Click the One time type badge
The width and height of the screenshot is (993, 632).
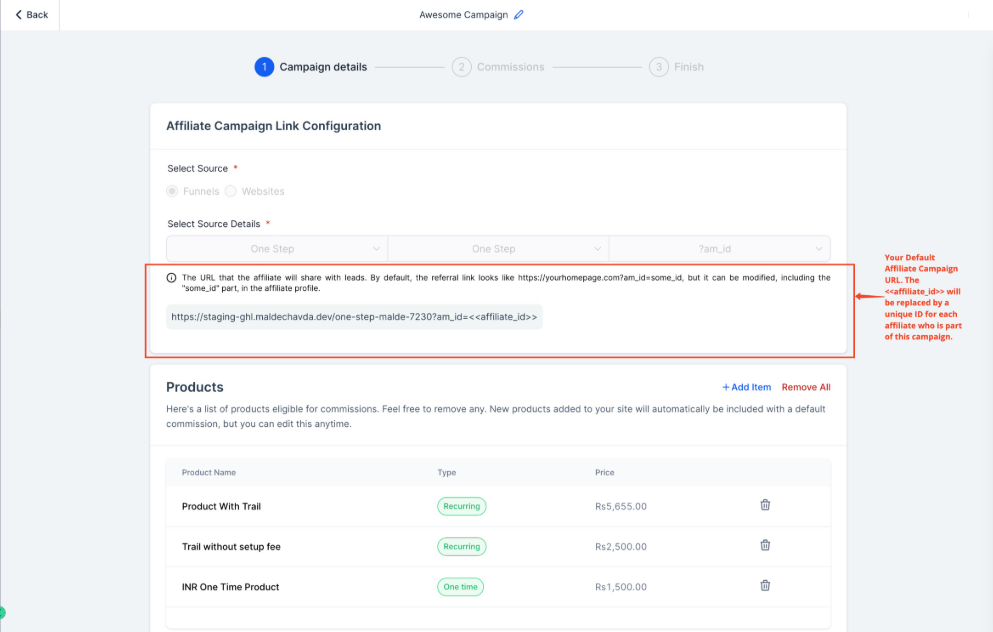pos(460,587)
